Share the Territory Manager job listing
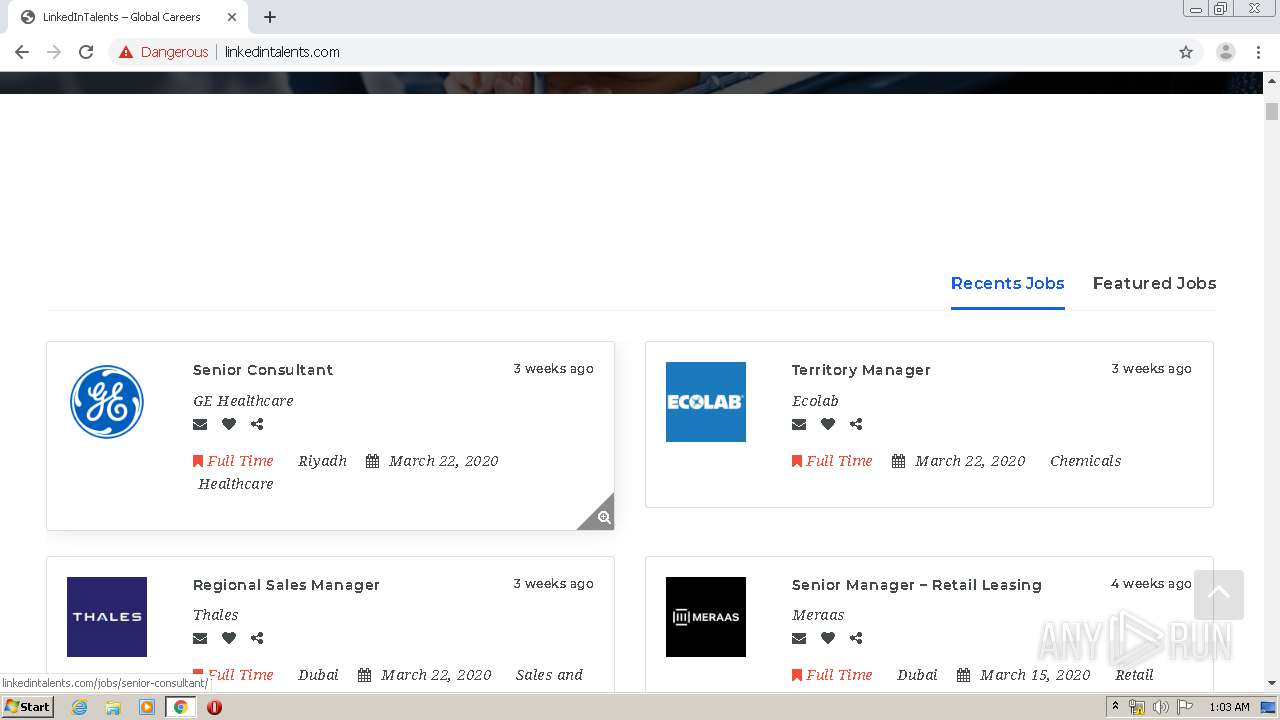This screenshot has width=1280, height=720. (x=856, y=424)
